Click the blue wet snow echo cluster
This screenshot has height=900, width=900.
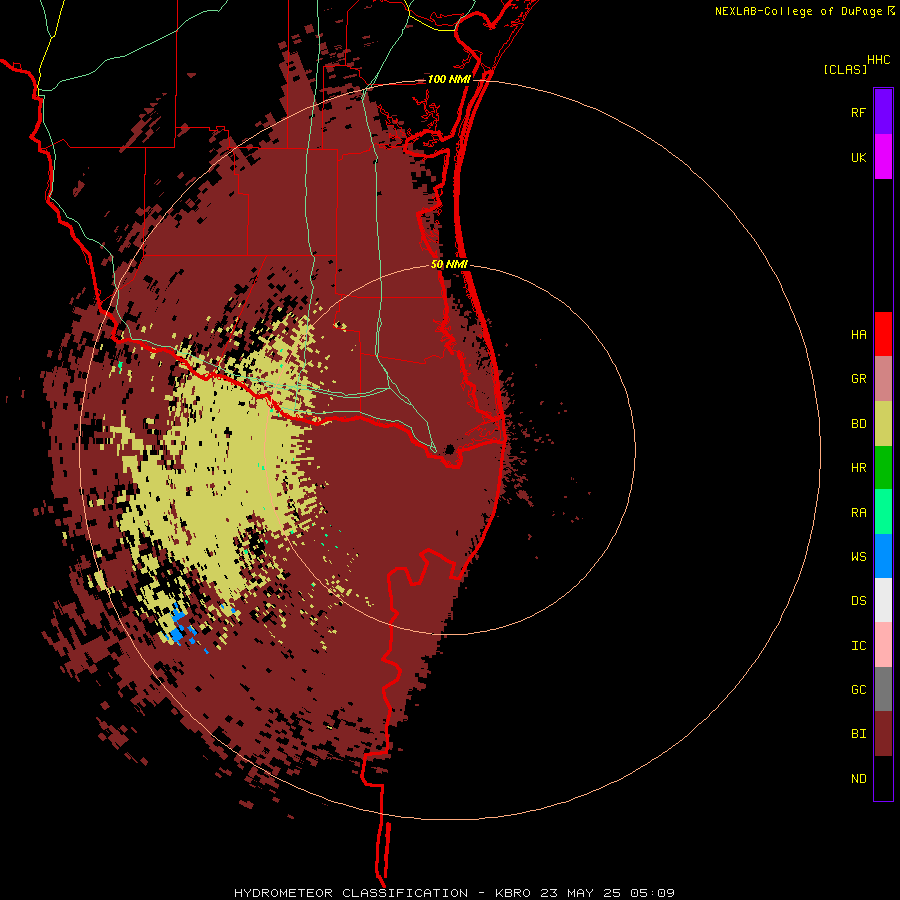click(x=179, y=627)
